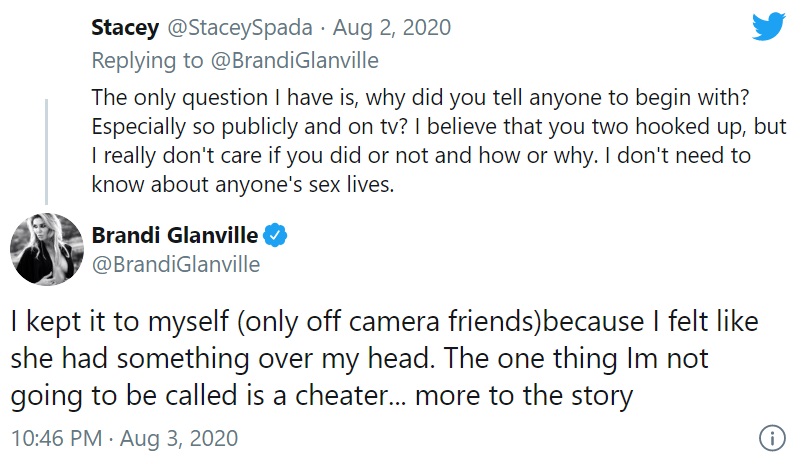Click the 'Replying to' label text
This screenshot has height=464, width=802.
coord(147,61)
